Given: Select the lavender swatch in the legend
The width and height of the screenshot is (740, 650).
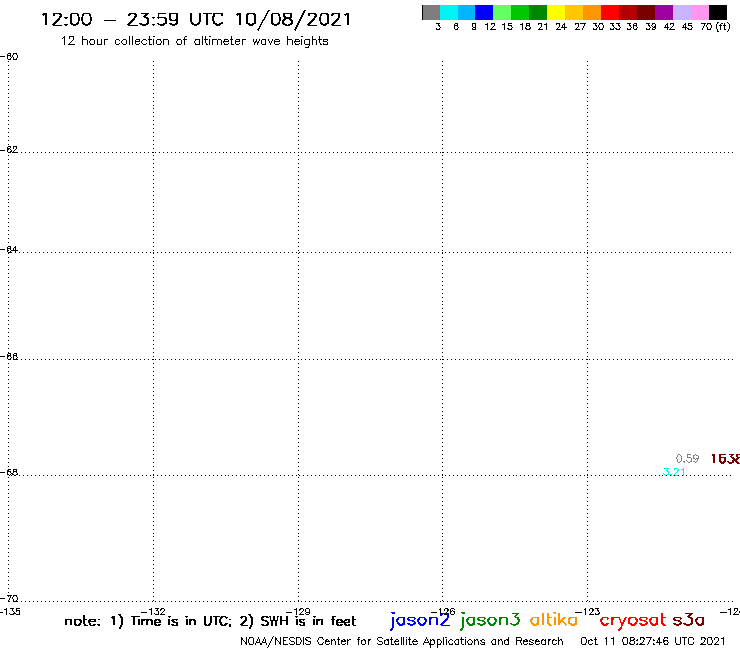Looking at the screenshot, I should [x=681, y=12].
